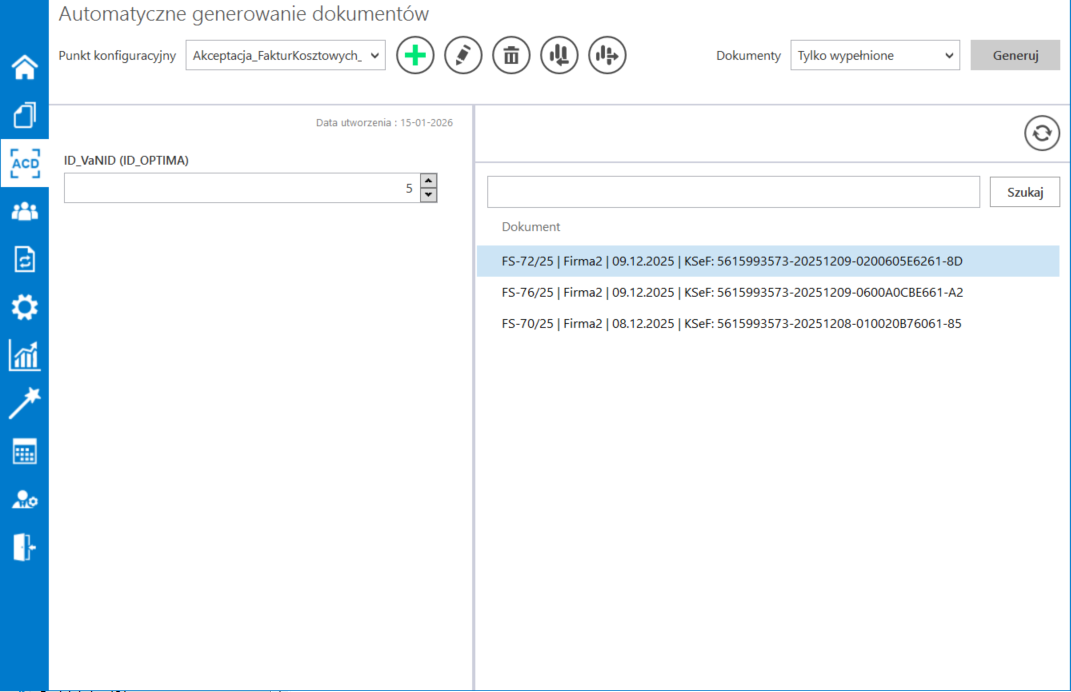The image size is (1071, 692).
Task: Click the logout door icon in sidebar
Action: pos(24,546)
